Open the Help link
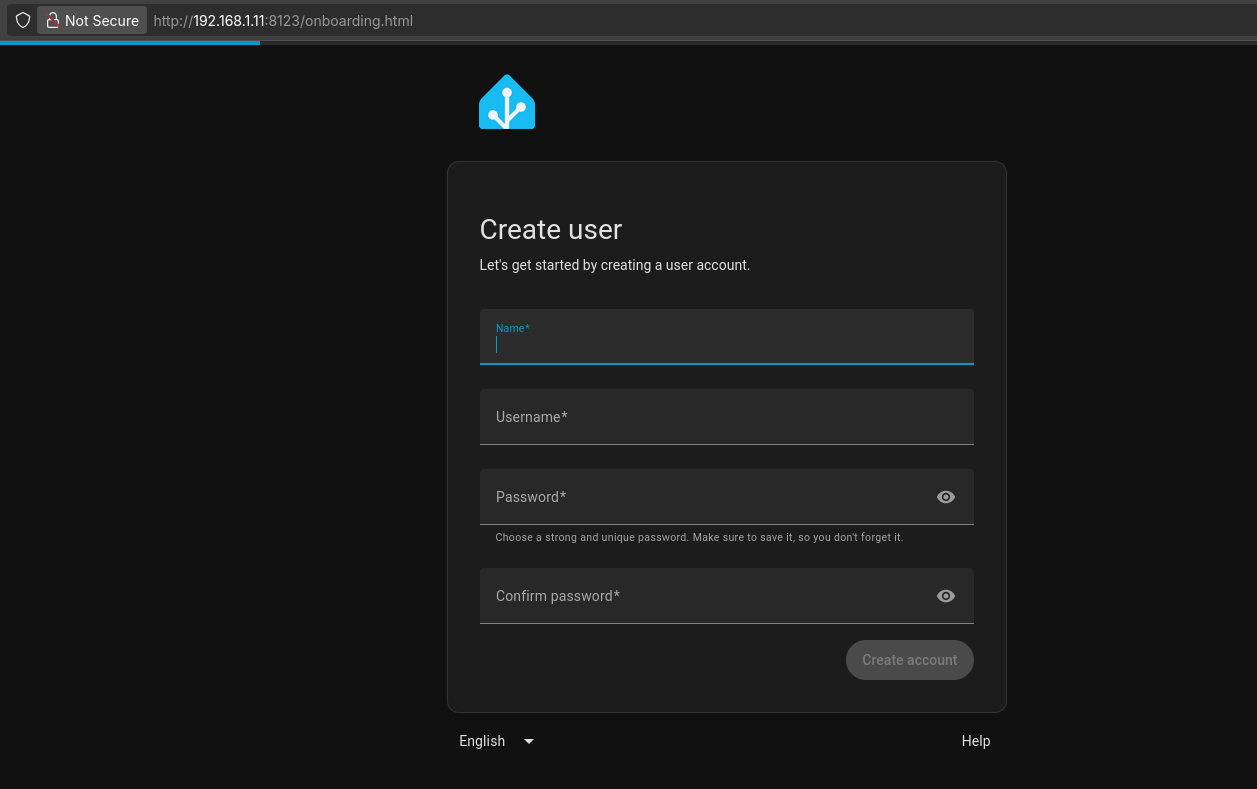Image resolution: width=1257 pixels, height=789 pixels. [x=976, y=741]
